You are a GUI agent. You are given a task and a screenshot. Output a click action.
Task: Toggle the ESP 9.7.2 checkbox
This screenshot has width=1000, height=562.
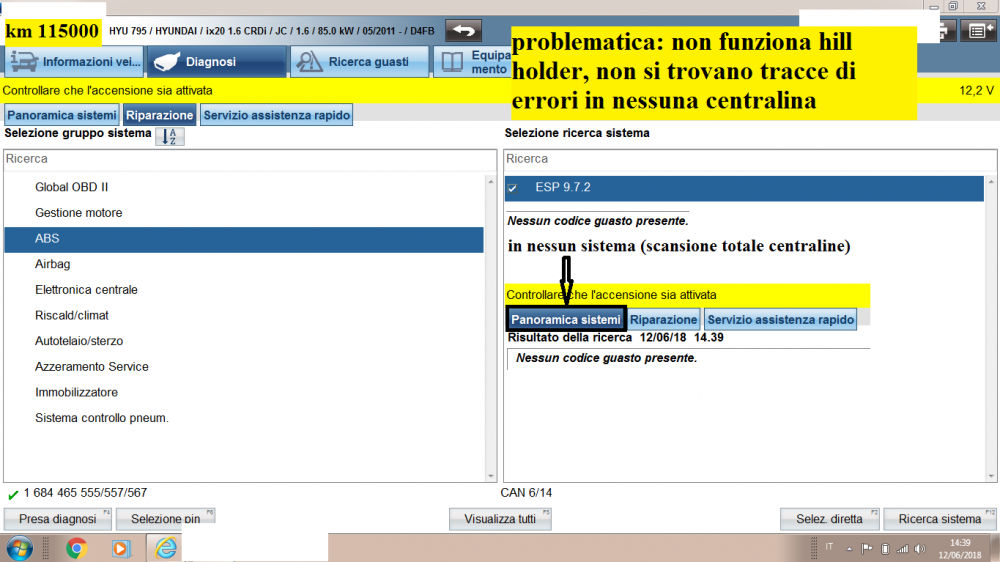[513, 188]
